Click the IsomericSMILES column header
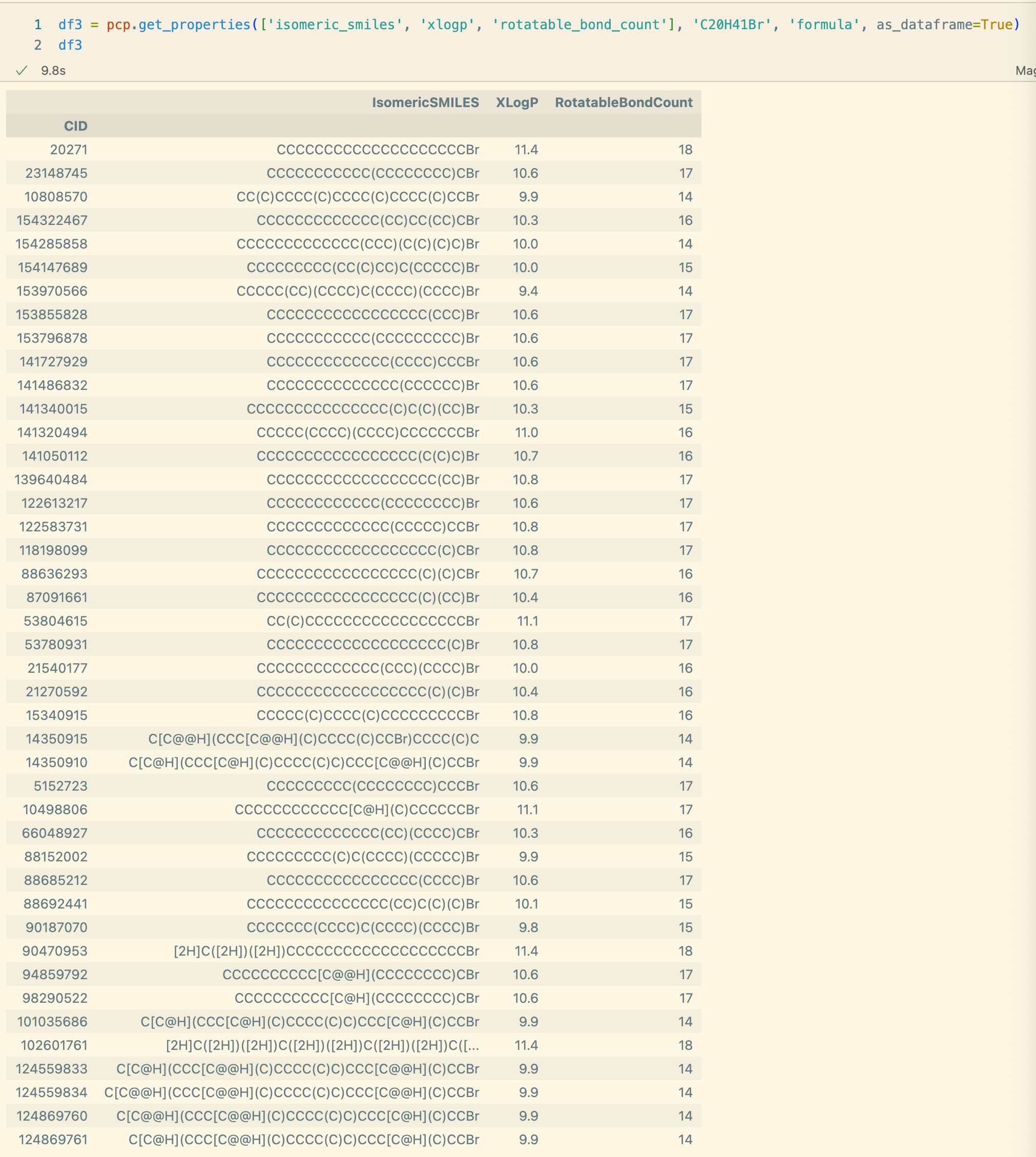This screenshot has width=1036, height=1157. pos(425,102)
